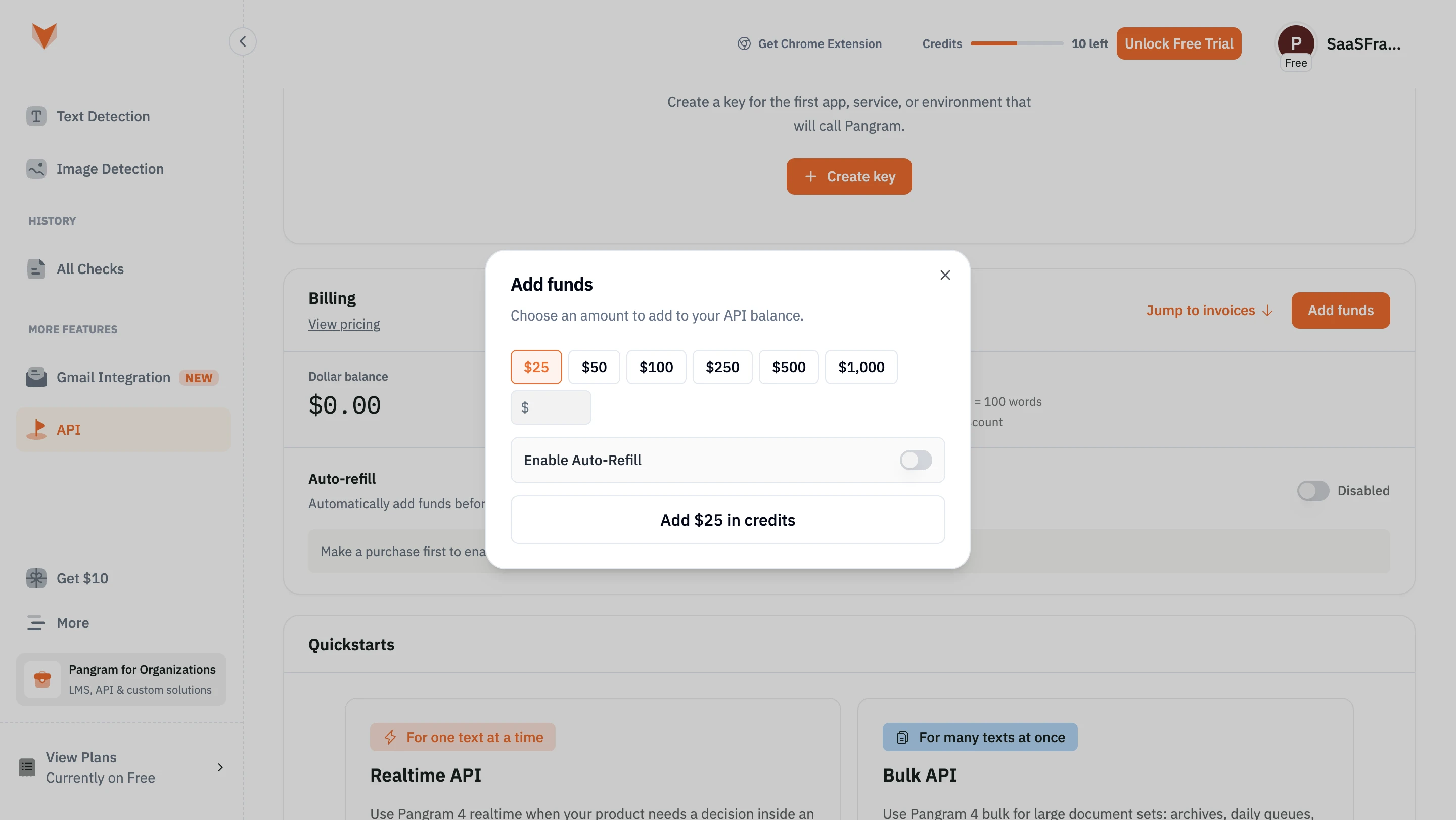Select the $100 amount option
Image resolution: width=1456 pixels, height=820 pixels.
tap(656, 367)
